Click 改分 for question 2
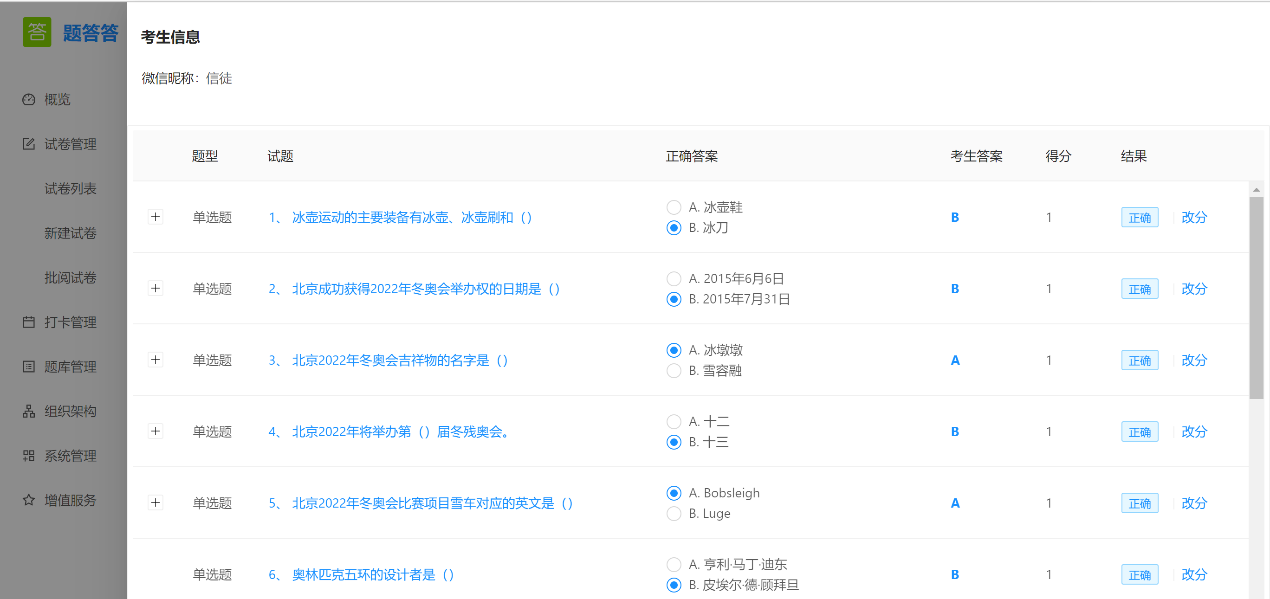 (1194, 289)
